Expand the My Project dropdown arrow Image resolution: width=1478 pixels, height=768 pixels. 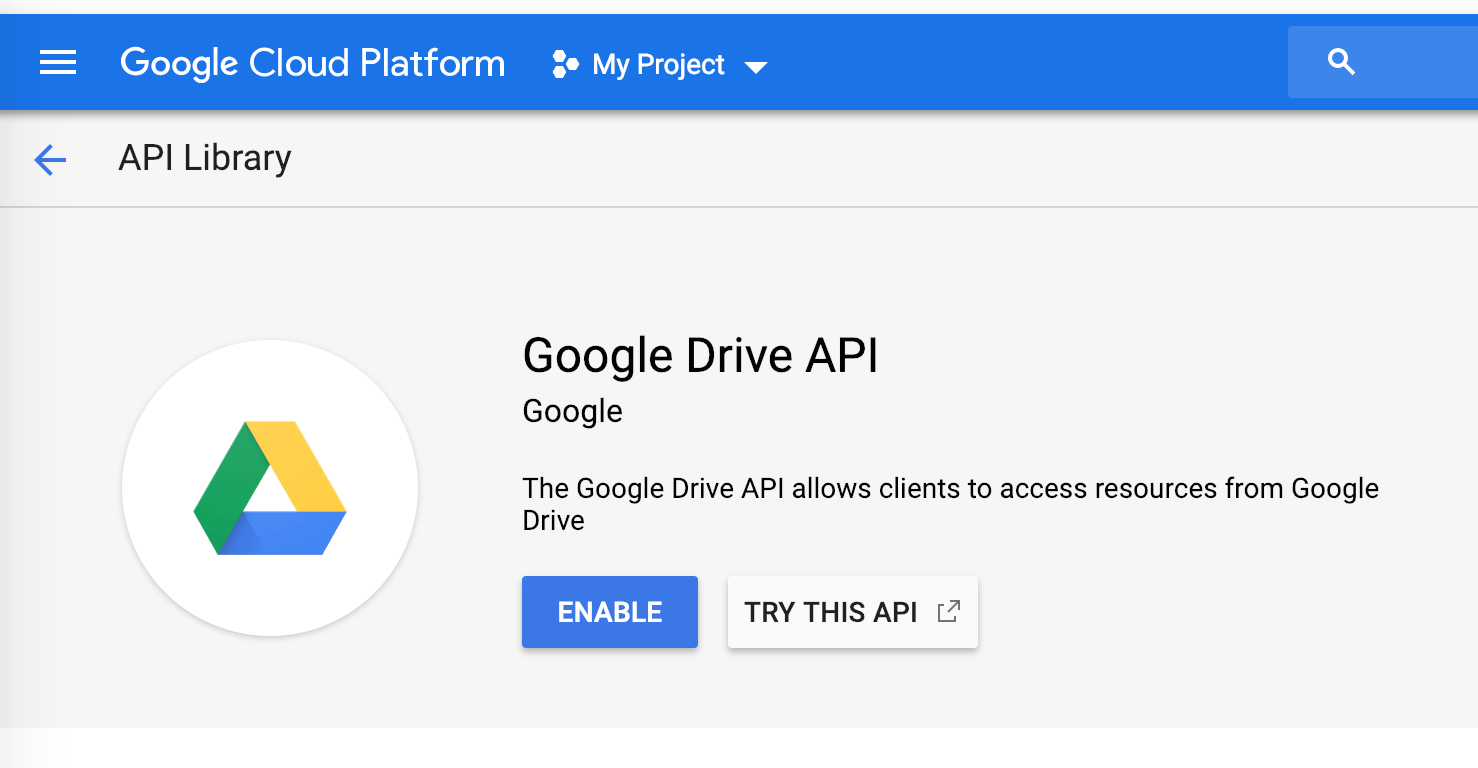(x=756, y=67)
